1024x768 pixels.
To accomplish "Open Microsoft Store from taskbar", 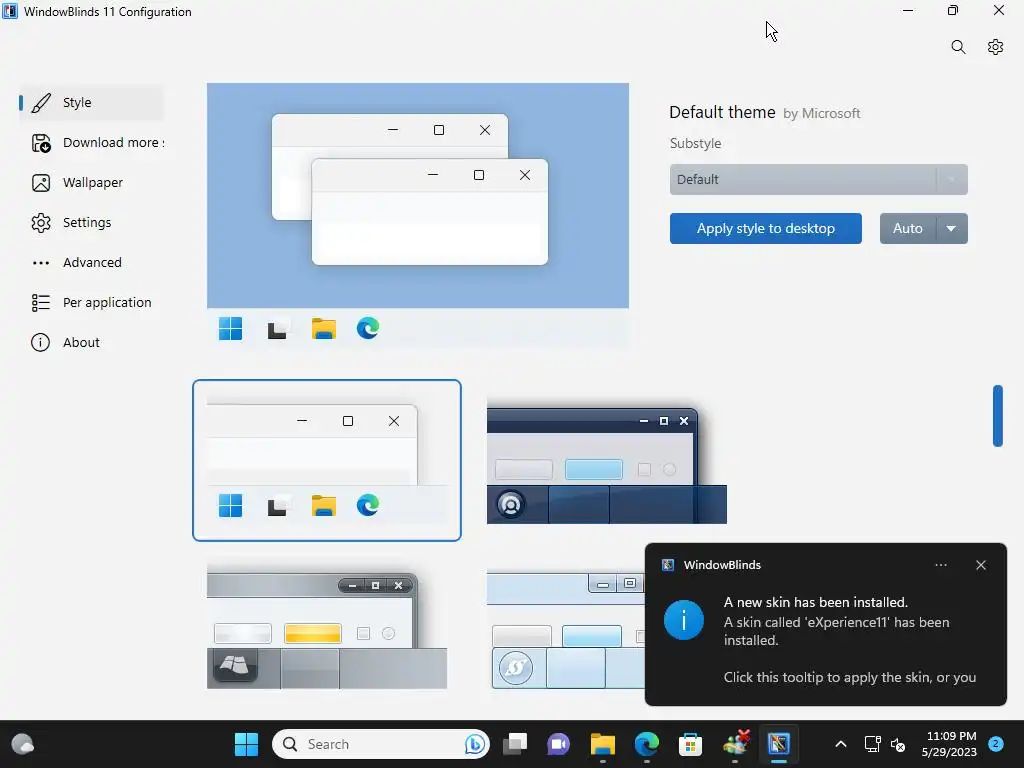I will click(690, 744).
